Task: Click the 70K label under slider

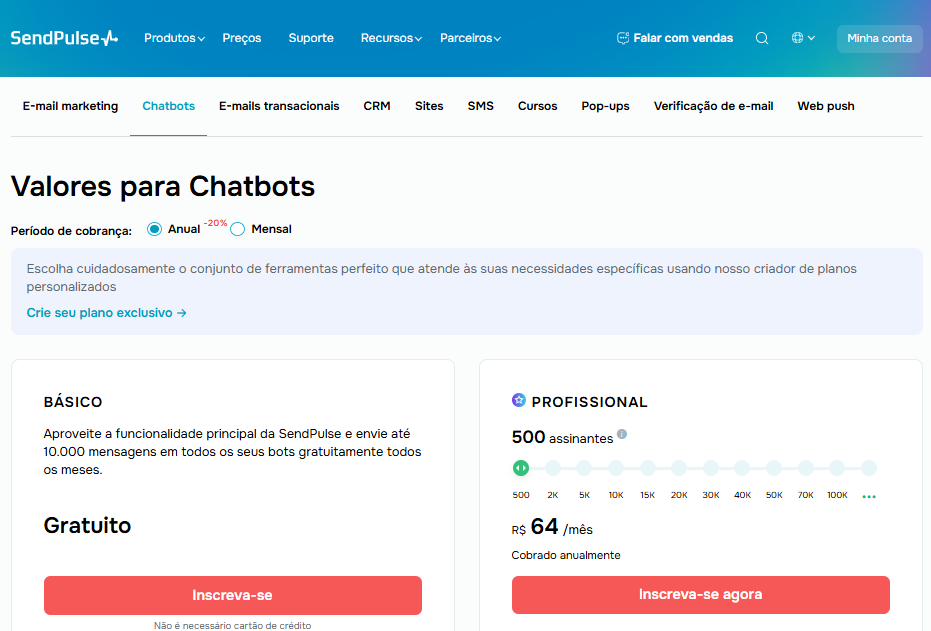Action: click(806, 495)
